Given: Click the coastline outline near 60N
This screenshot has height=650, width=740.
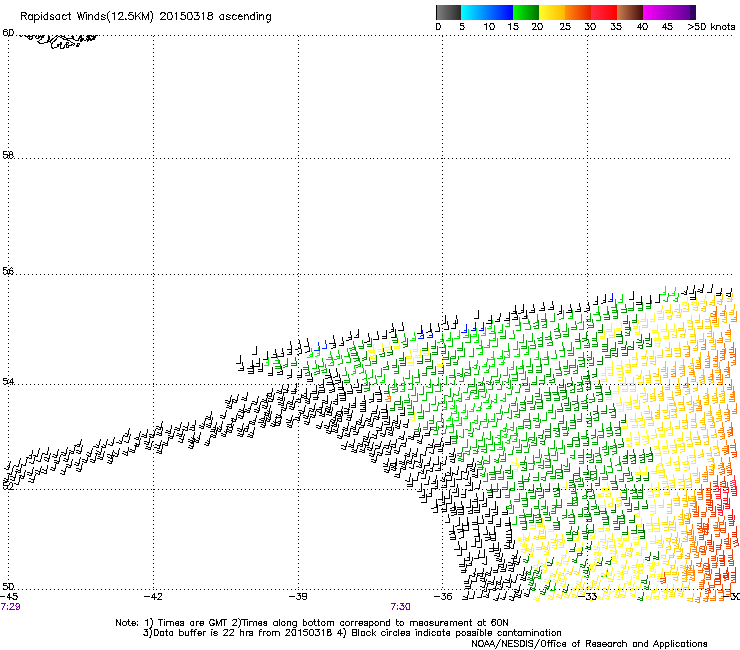Looking at the screenshot, I should tap(57, 41).
